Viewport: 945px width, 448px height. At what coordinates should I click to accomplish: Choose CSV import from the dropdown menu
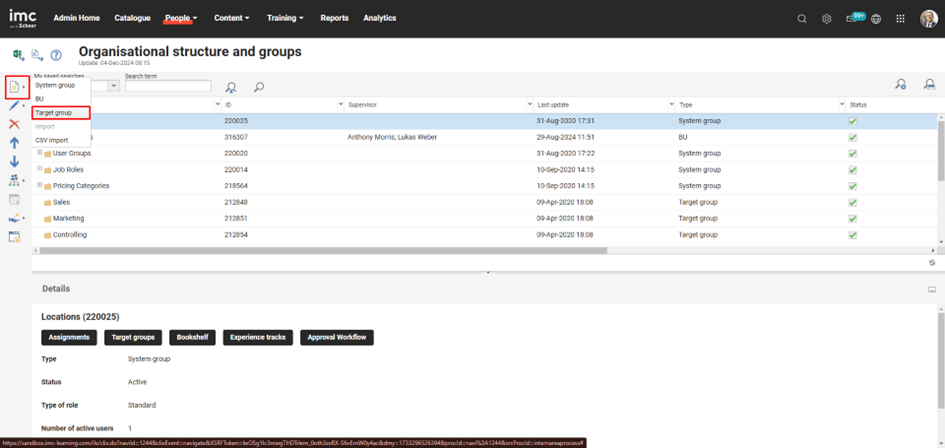coord(52,140)
